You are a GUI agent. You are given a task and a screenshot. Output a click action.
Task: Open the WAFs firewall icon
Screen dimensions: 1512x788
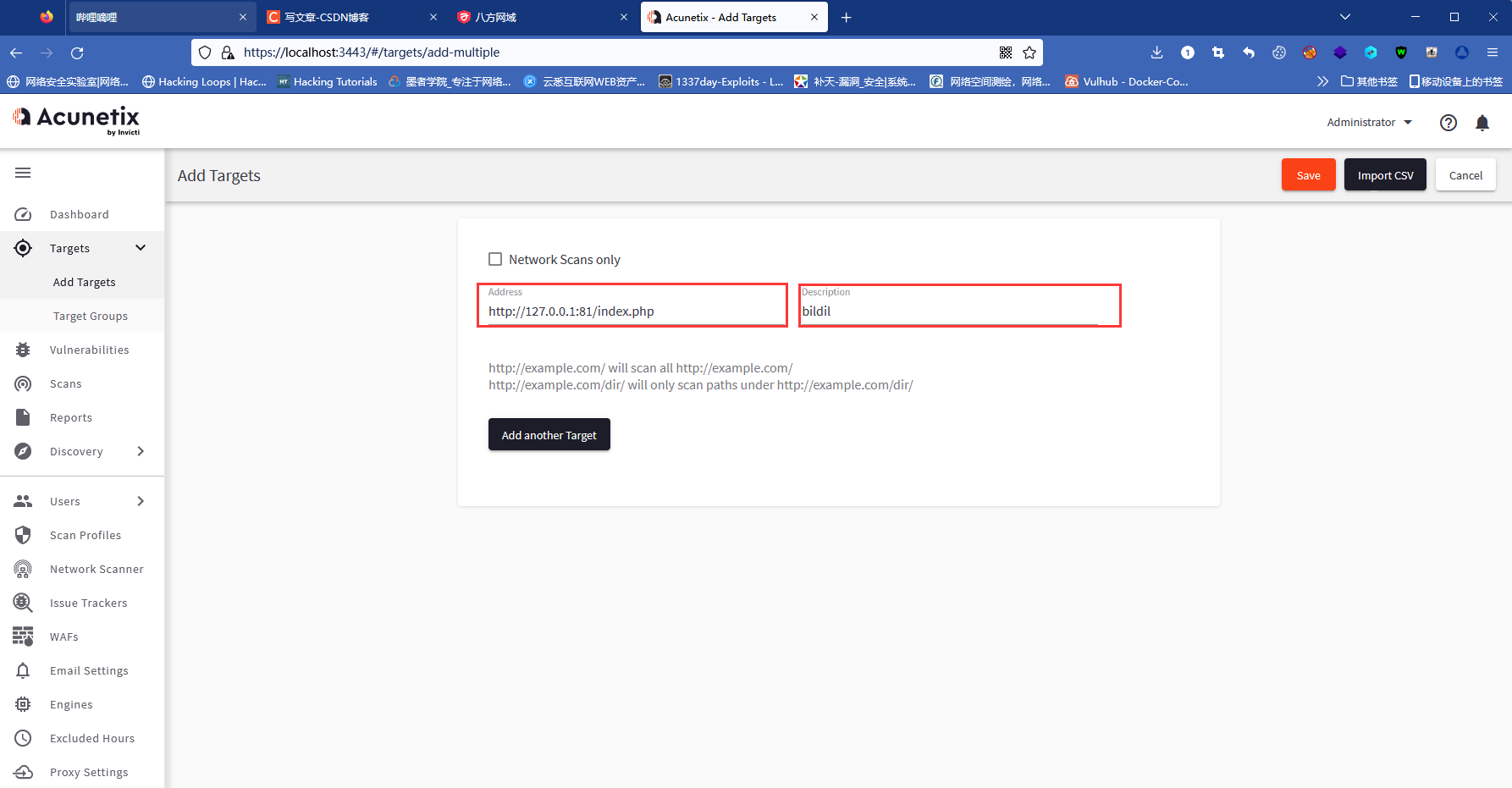[23, 636]
